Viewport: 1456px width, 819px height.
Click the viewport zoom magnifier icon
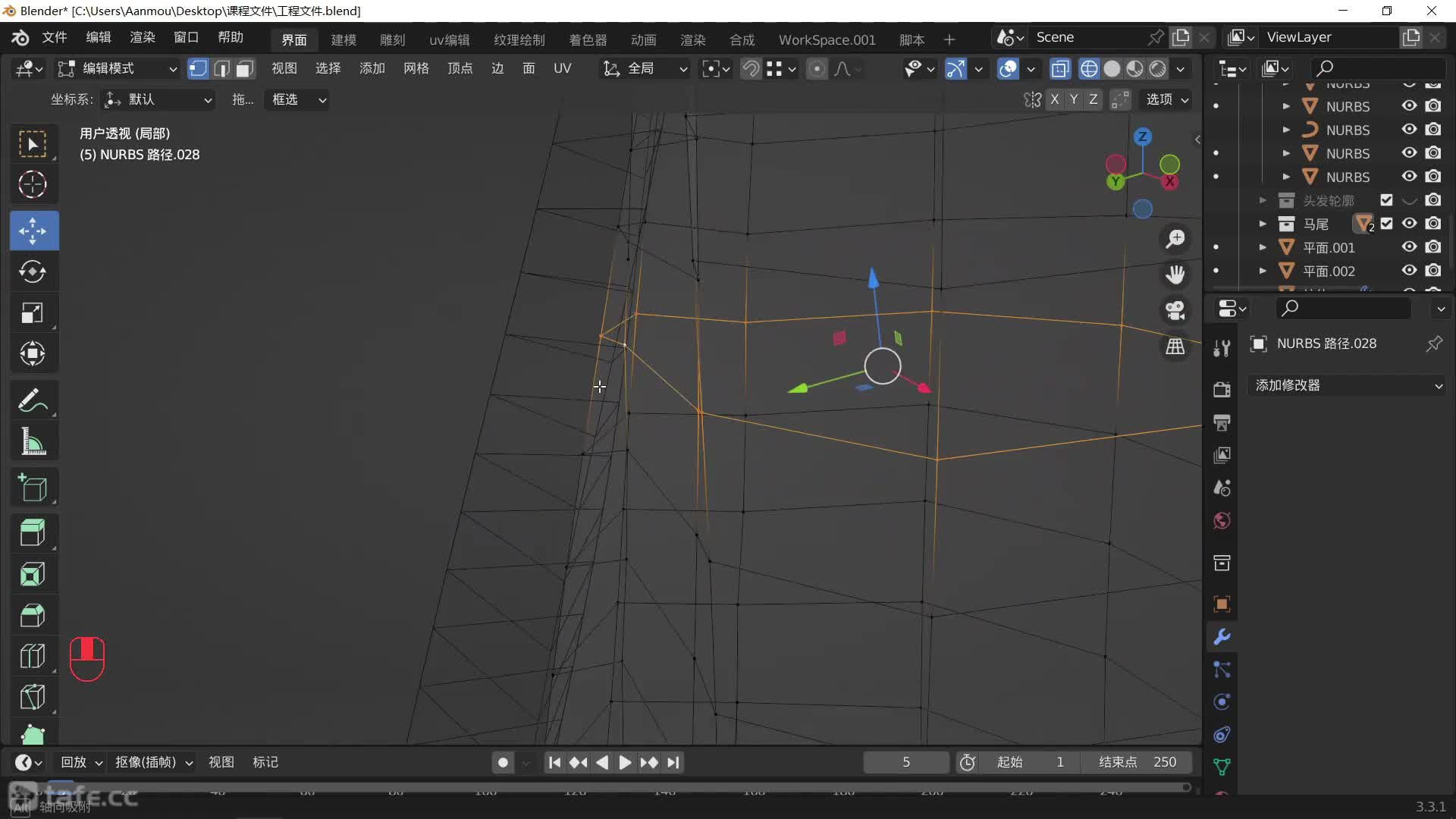point(1175,239)
